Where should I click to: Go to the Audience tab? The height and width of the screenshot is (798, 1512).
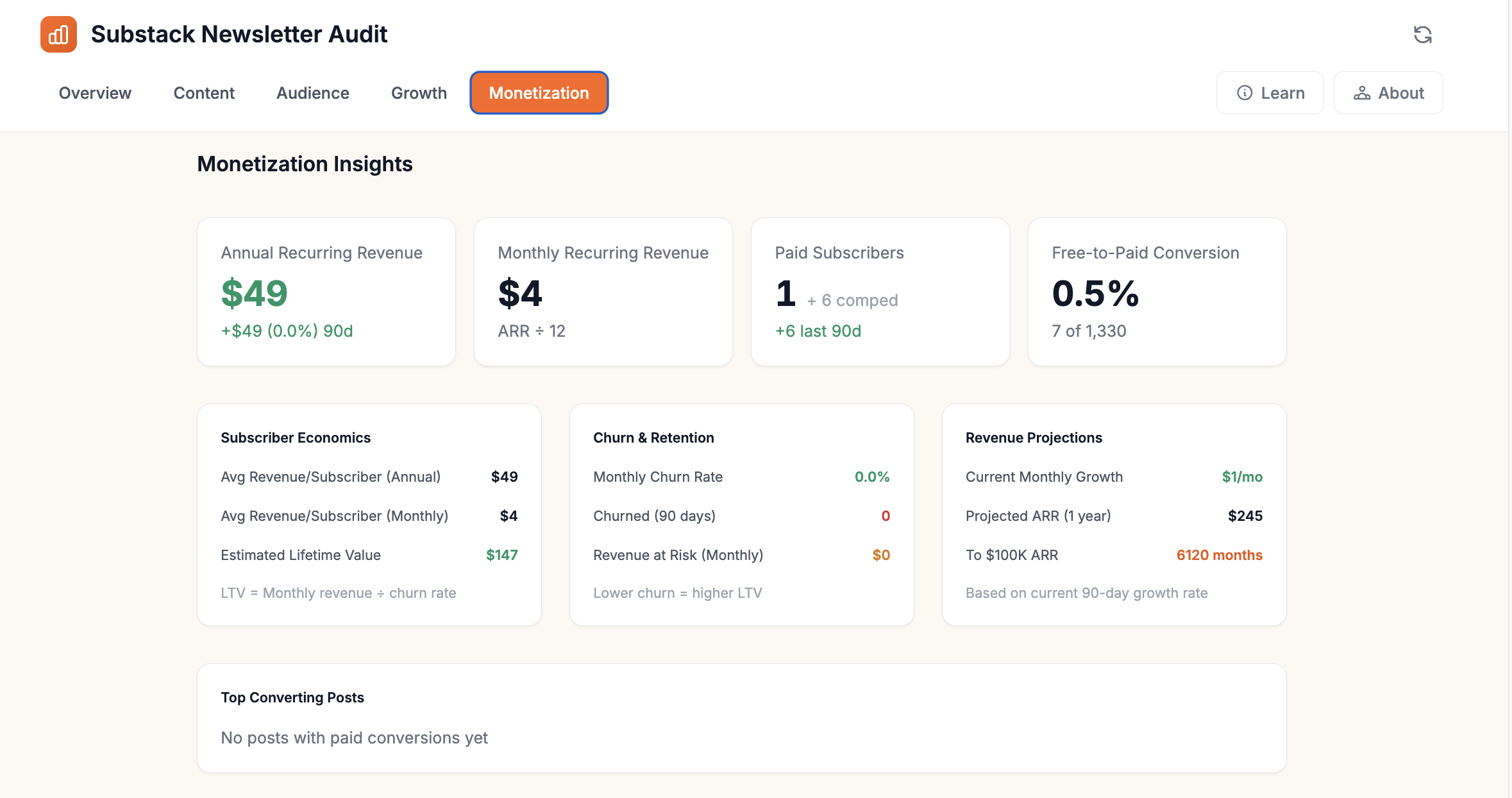point(312,93)
